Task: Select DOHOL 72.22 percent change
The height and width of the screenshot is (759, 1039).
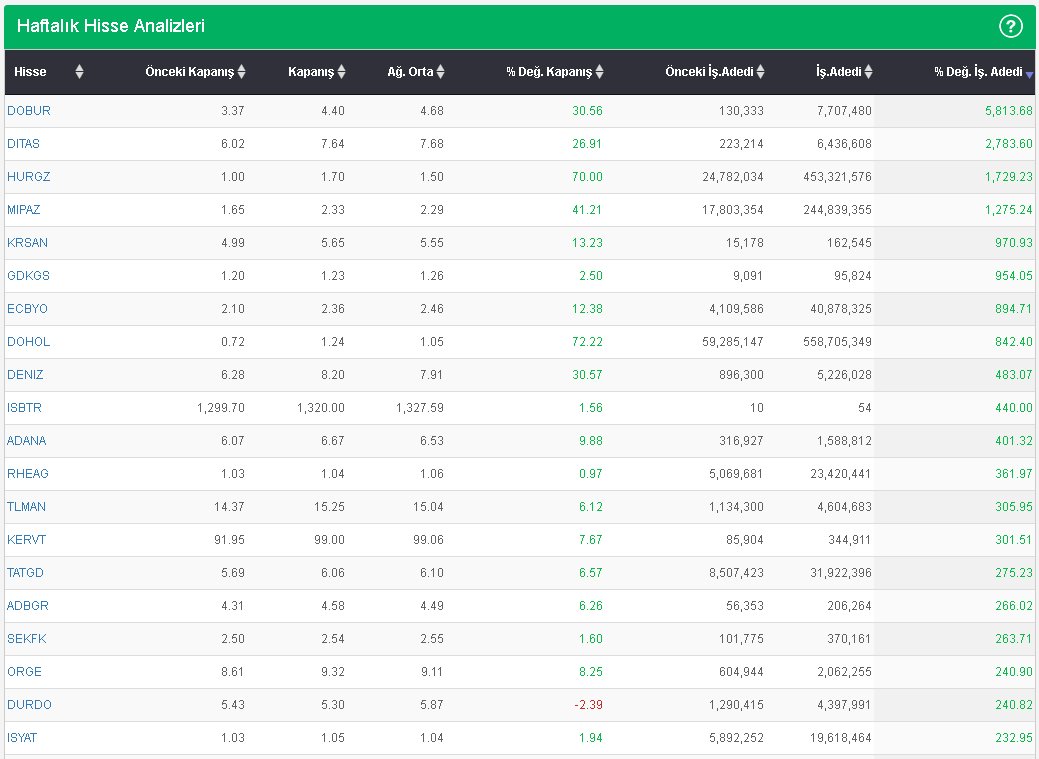Action: pyautogui.click(x=587, y=342)
